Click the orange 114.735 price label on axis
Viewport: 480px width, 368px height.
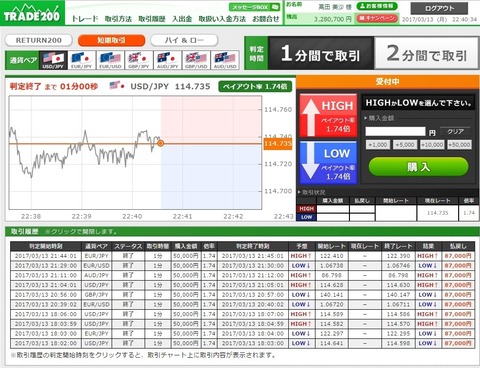(278, 144)
